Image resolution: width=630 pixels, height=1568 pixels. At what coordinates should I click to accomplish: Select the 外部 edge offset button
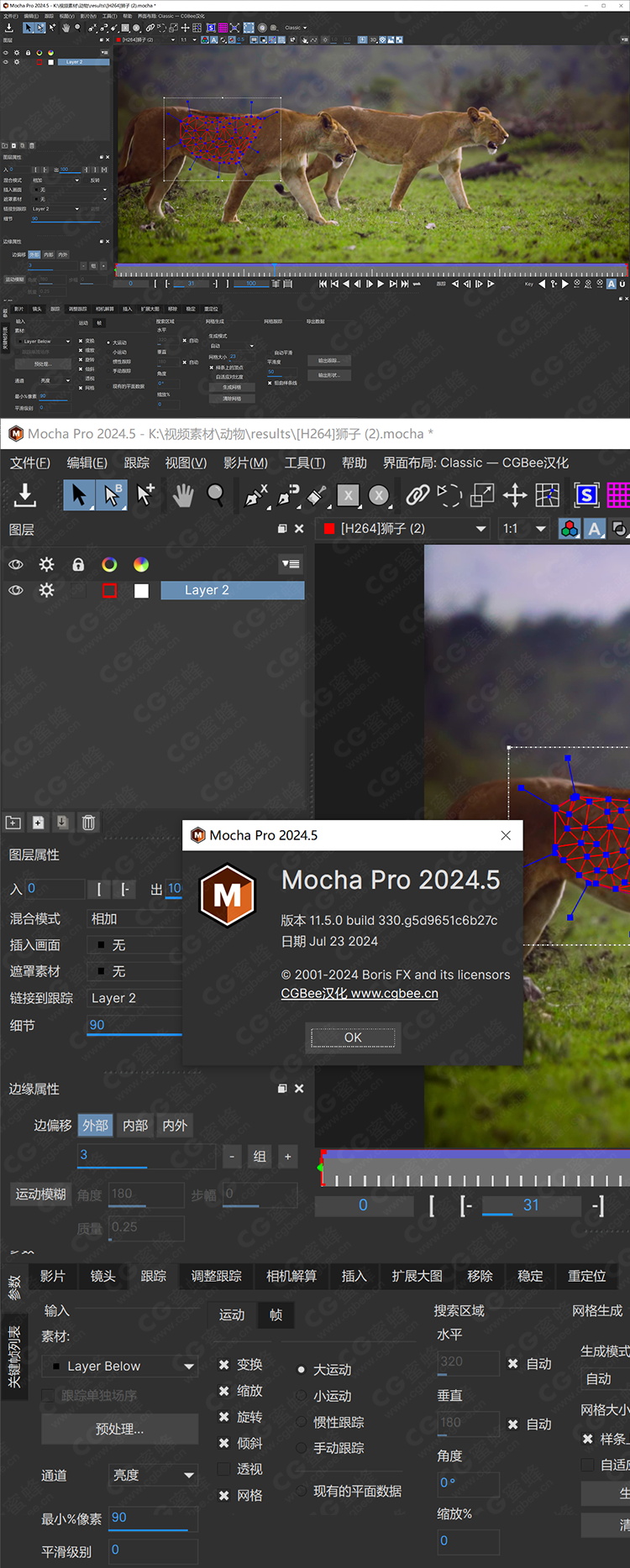[x=95, y=1126]
